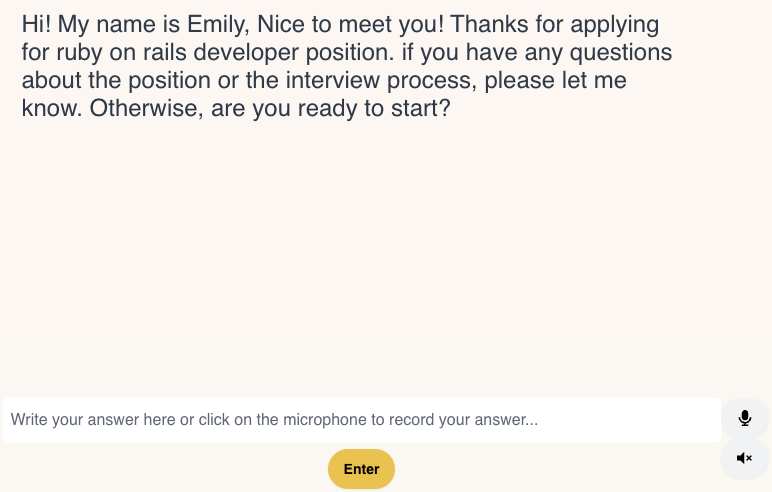Screen dimensions: 772x492
Task: Click the 'Hi!' at message start
Action: [x=37, y=24]
